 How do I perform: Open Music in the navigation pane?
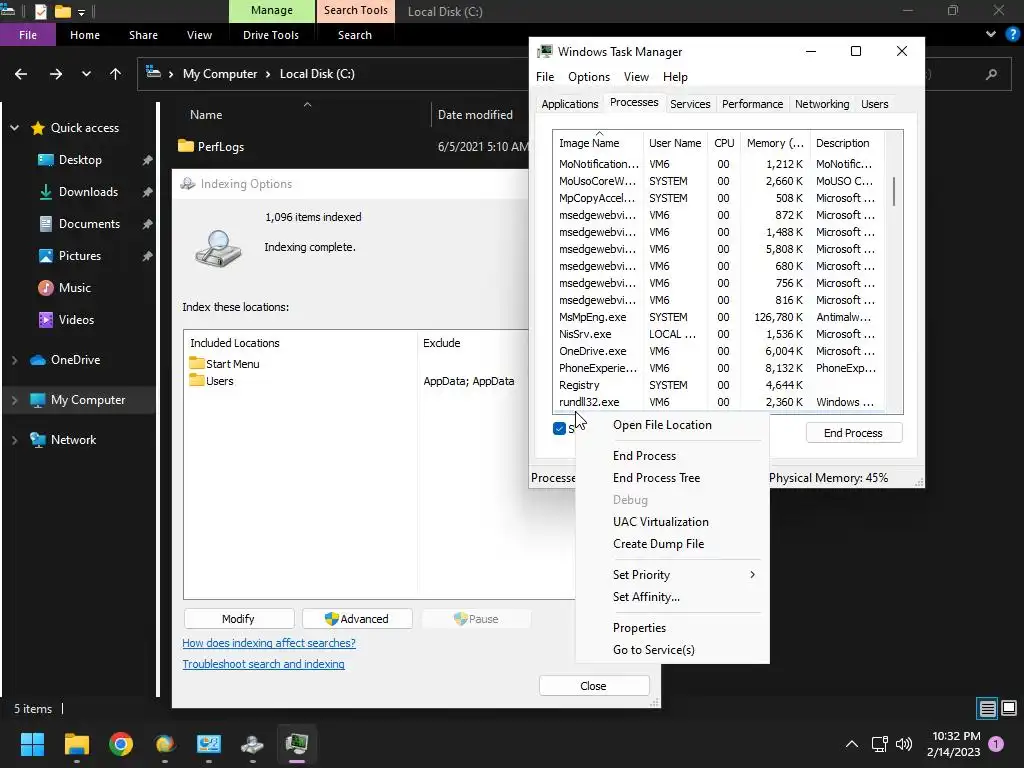(x=74, y=288)
